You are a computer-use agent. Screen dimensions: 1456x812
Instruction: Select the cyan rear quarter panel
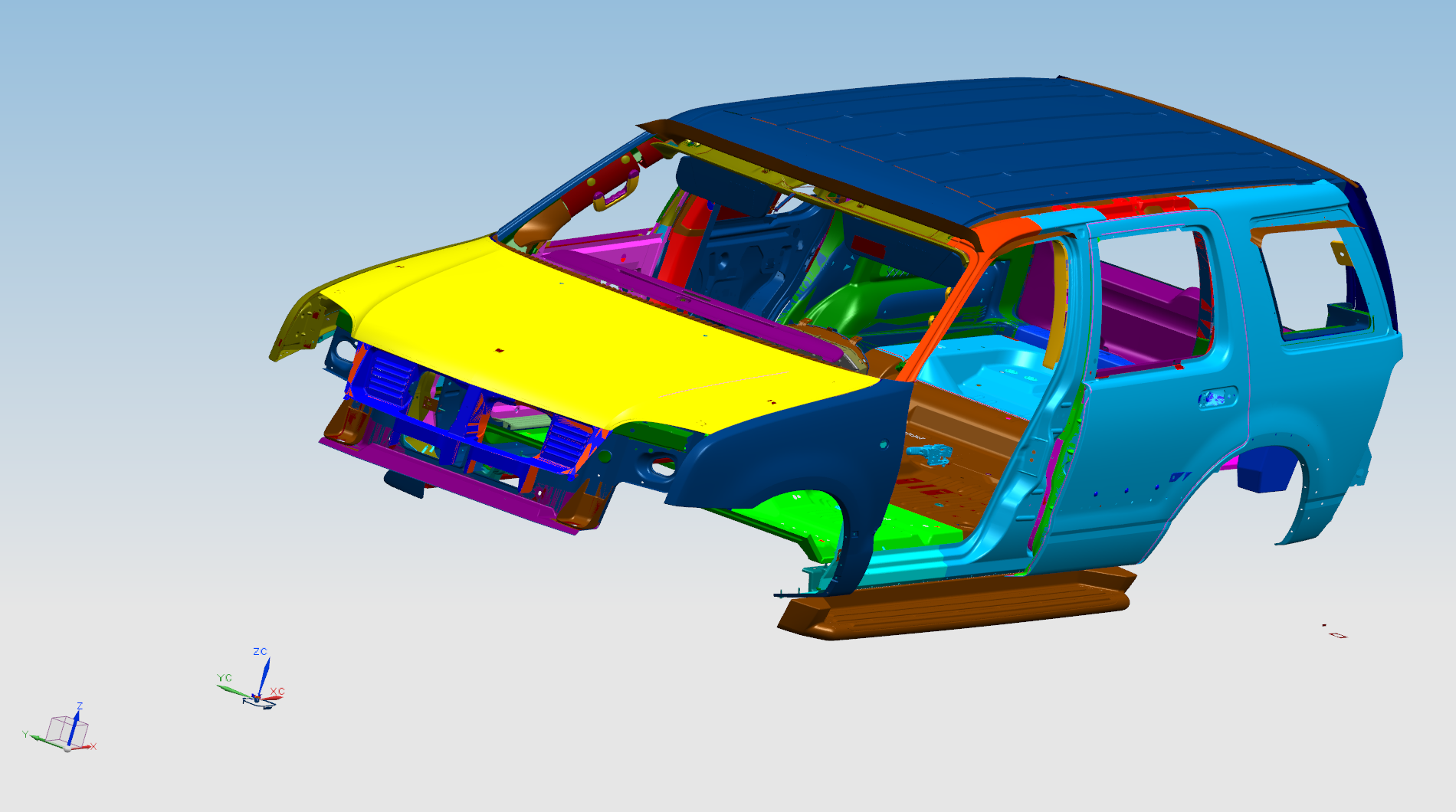[x=1318, y=398]
